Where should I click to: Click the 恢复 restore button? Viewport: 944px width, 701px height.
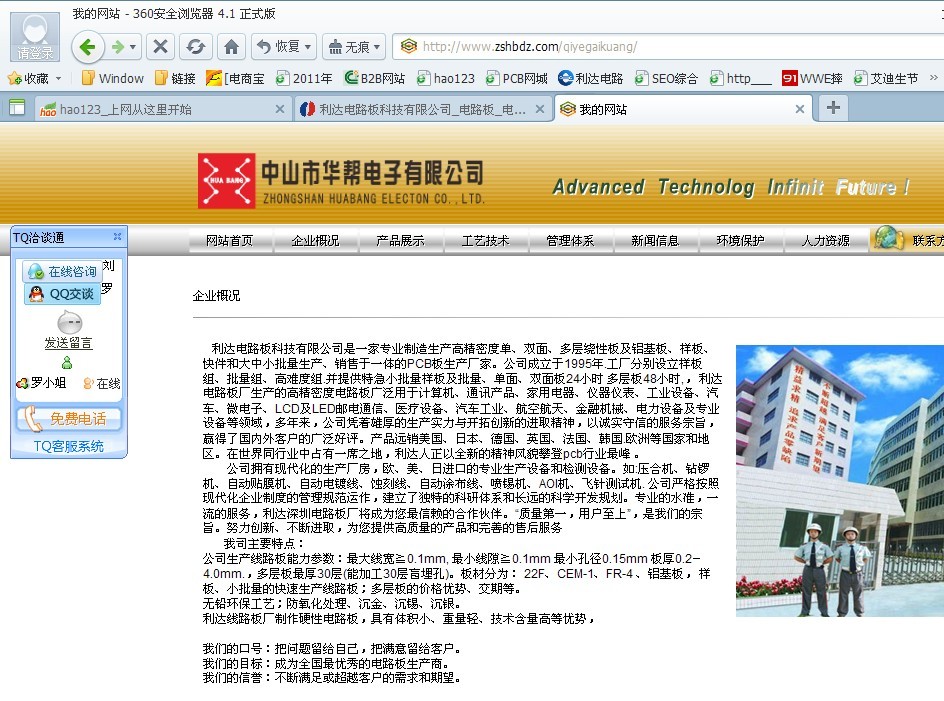[x=278, y=46]
